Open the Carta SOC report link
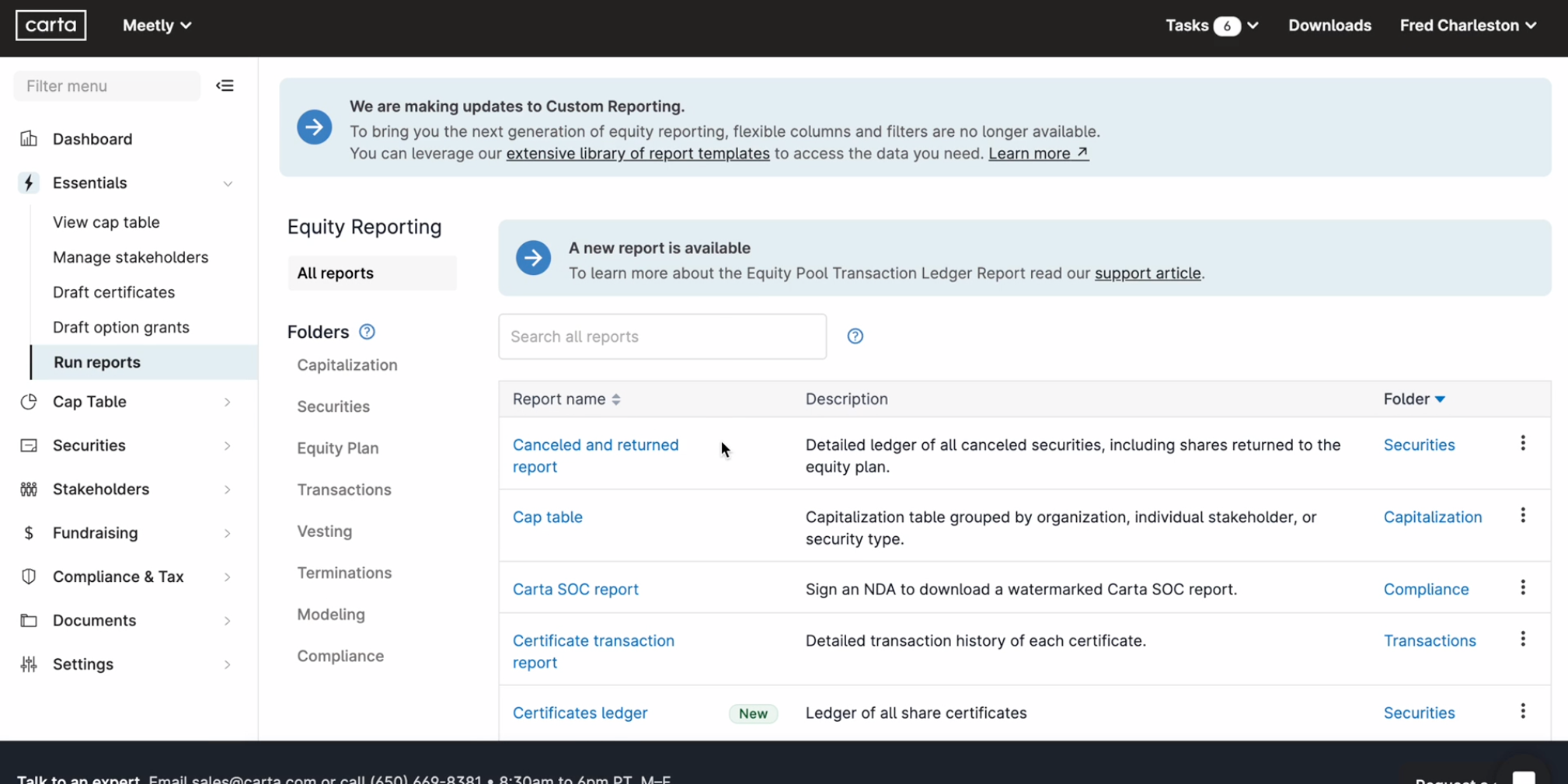 click(576, 590)
